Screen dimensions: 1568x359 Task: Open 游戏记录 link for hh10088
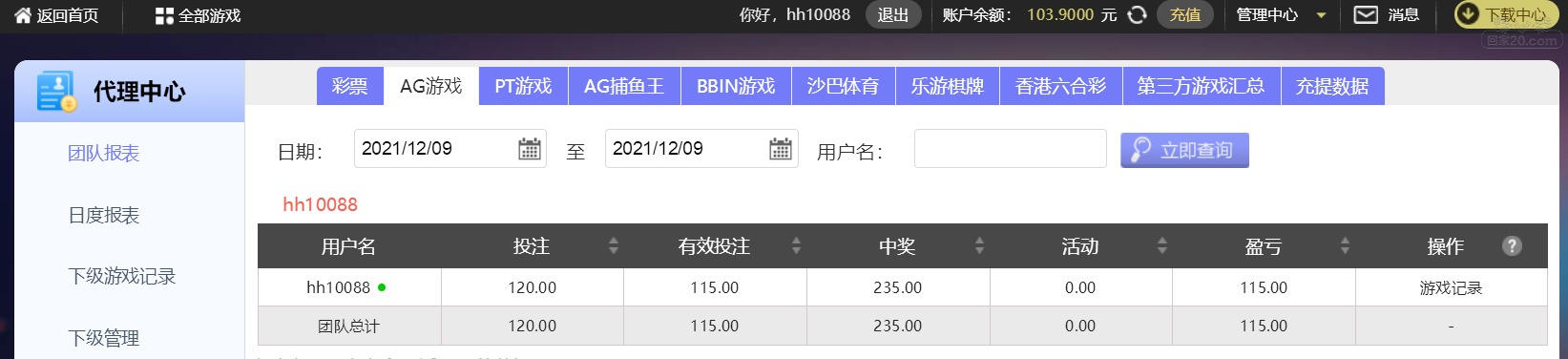click(x=1451, y=288)
